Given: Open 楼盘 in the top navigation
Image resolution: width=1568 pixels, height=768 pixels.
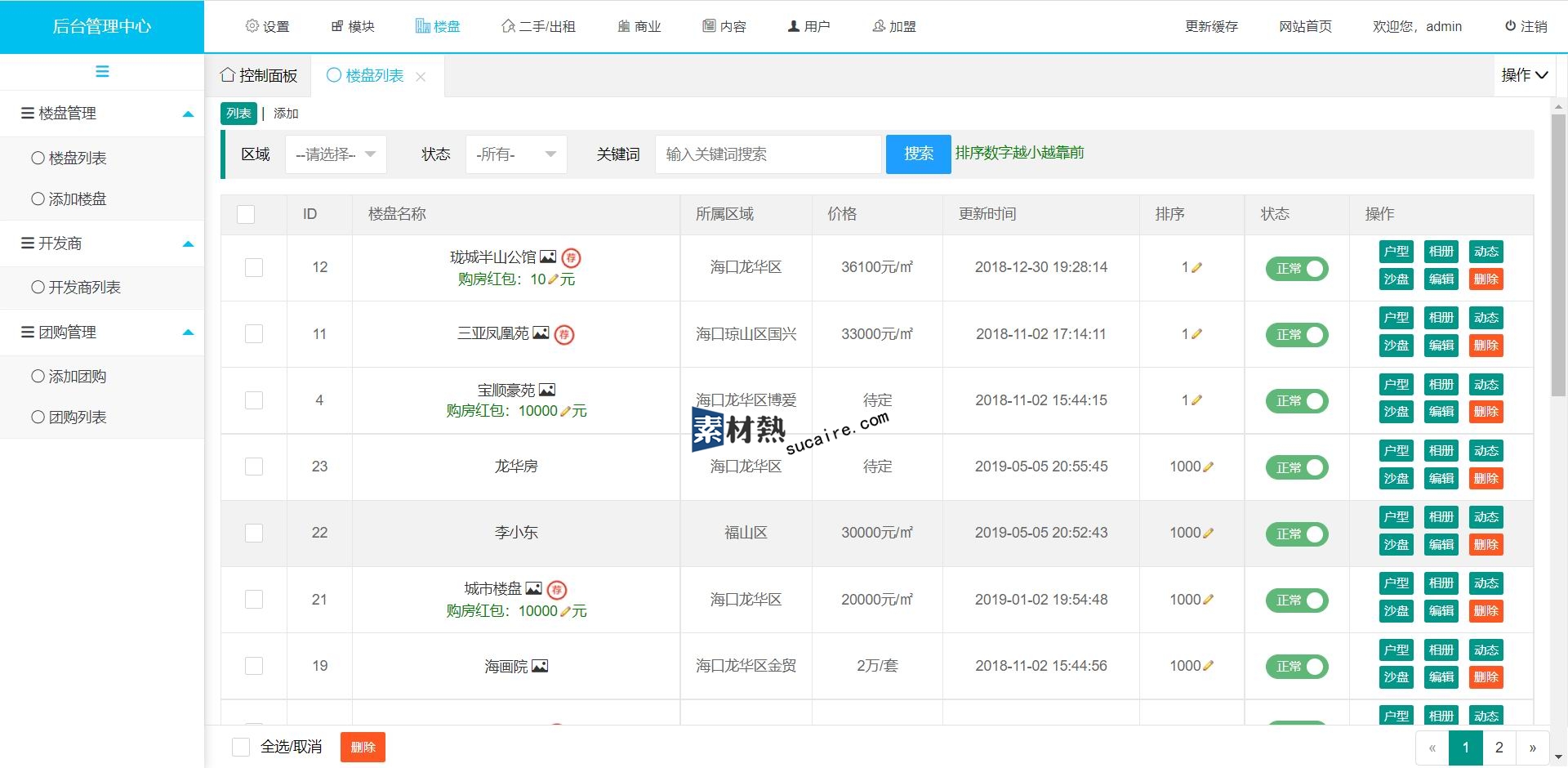Looking at the screenshot, I should point(438,26).
